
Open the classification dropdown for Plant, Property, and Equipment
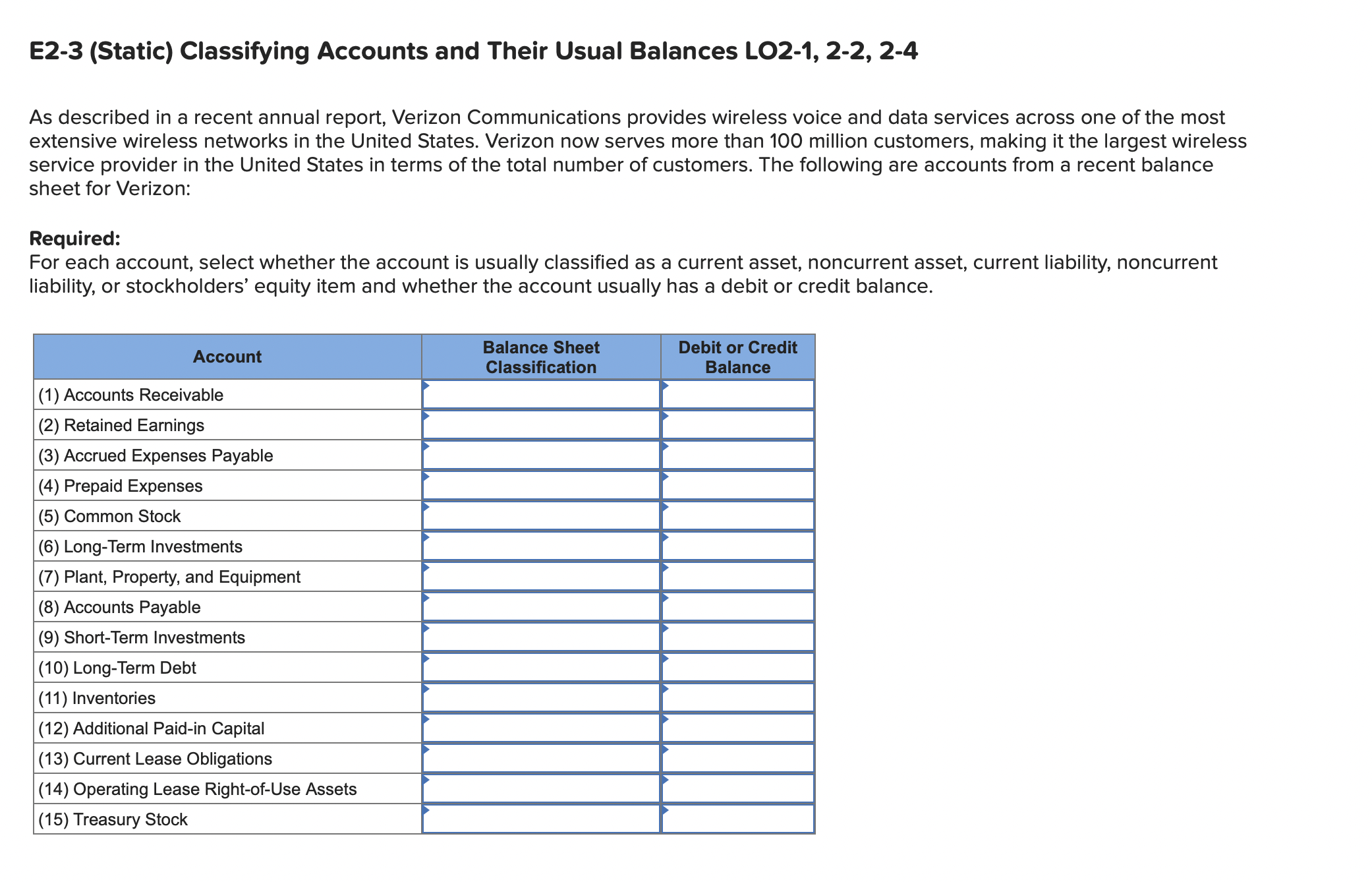click(x=540, y=576)
